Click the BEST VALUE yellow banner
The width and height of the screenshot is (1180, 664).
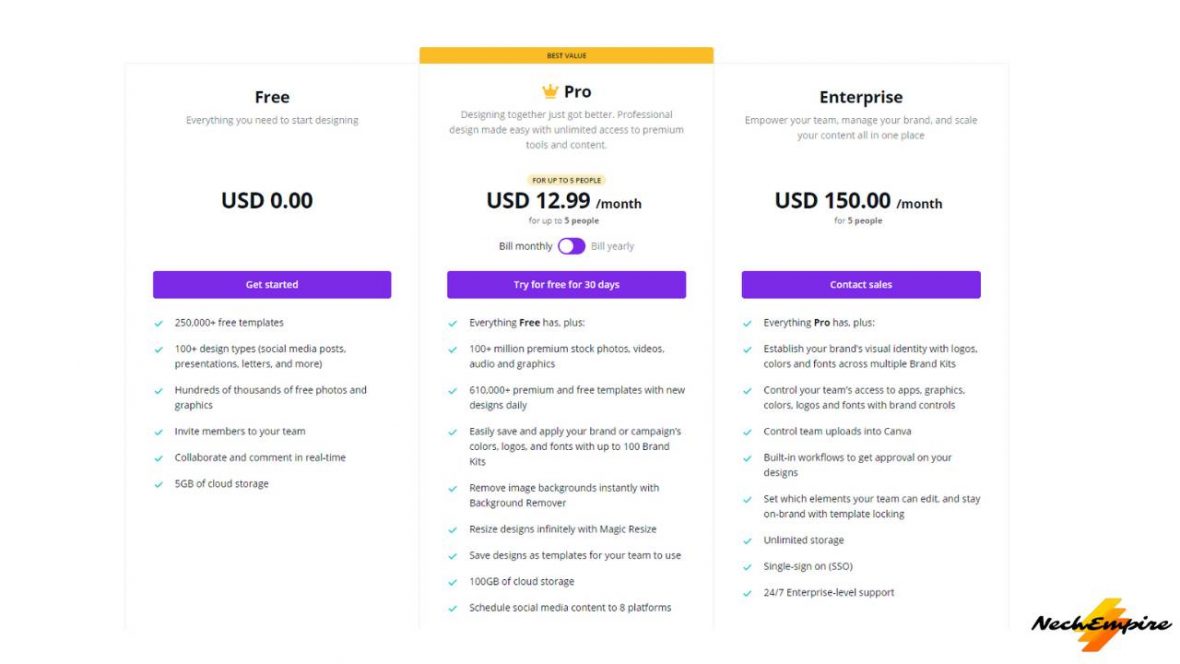tap(566, 56)
